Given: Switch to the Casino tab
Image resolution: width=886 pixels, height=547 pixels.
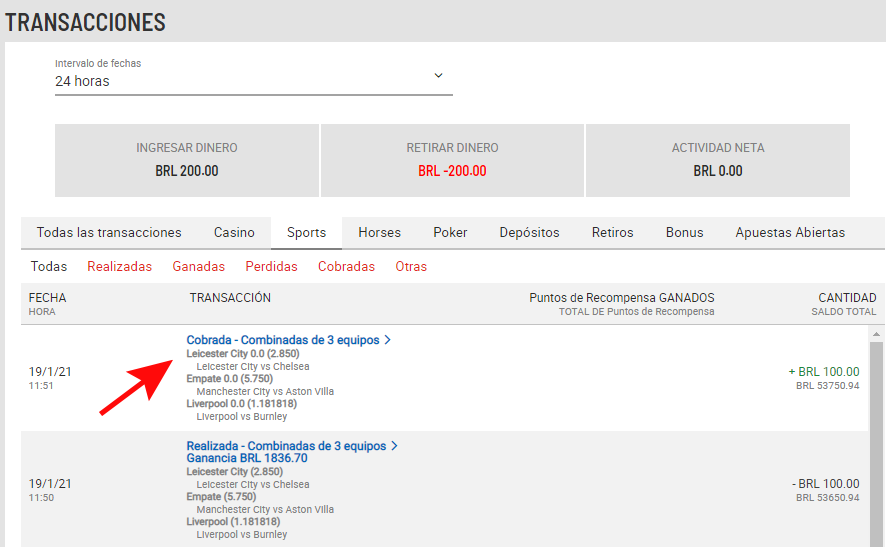Looking at the screenshot, I should [x=234, y=232].
